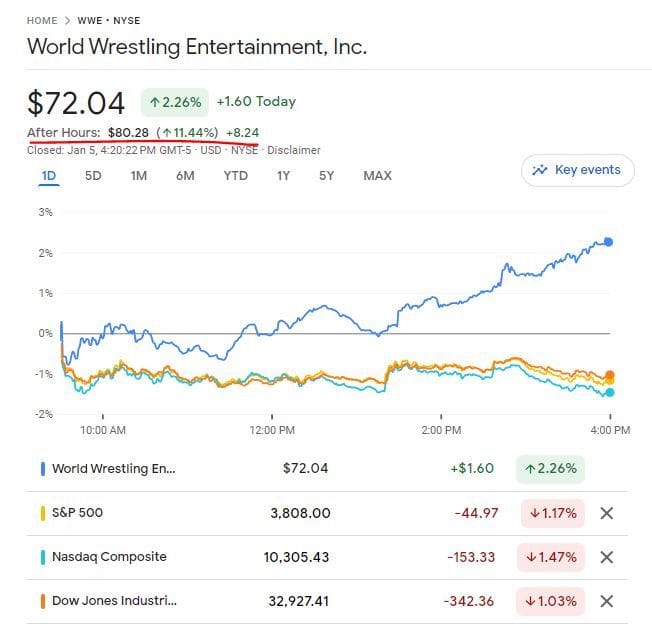The image size is (652, 629).
Task: Remove Dow Jones Industrial comparison row
Action: (605, 601)
